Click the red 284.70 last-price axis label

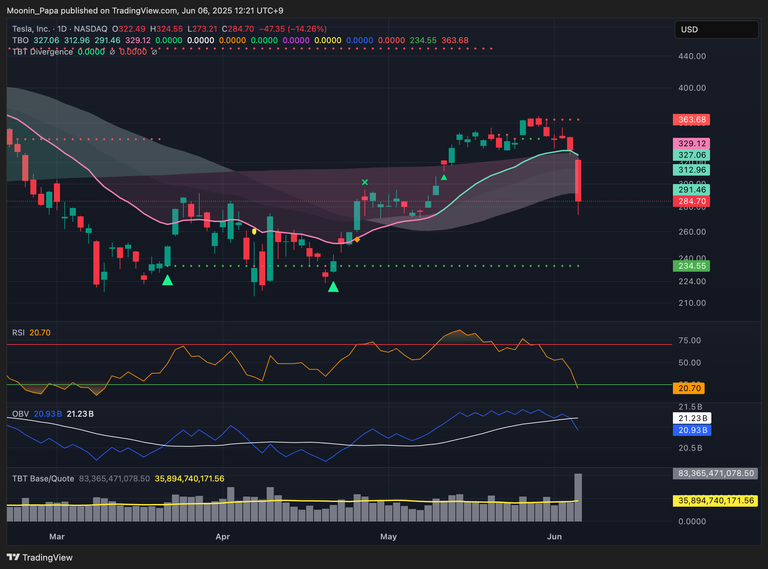692,201
